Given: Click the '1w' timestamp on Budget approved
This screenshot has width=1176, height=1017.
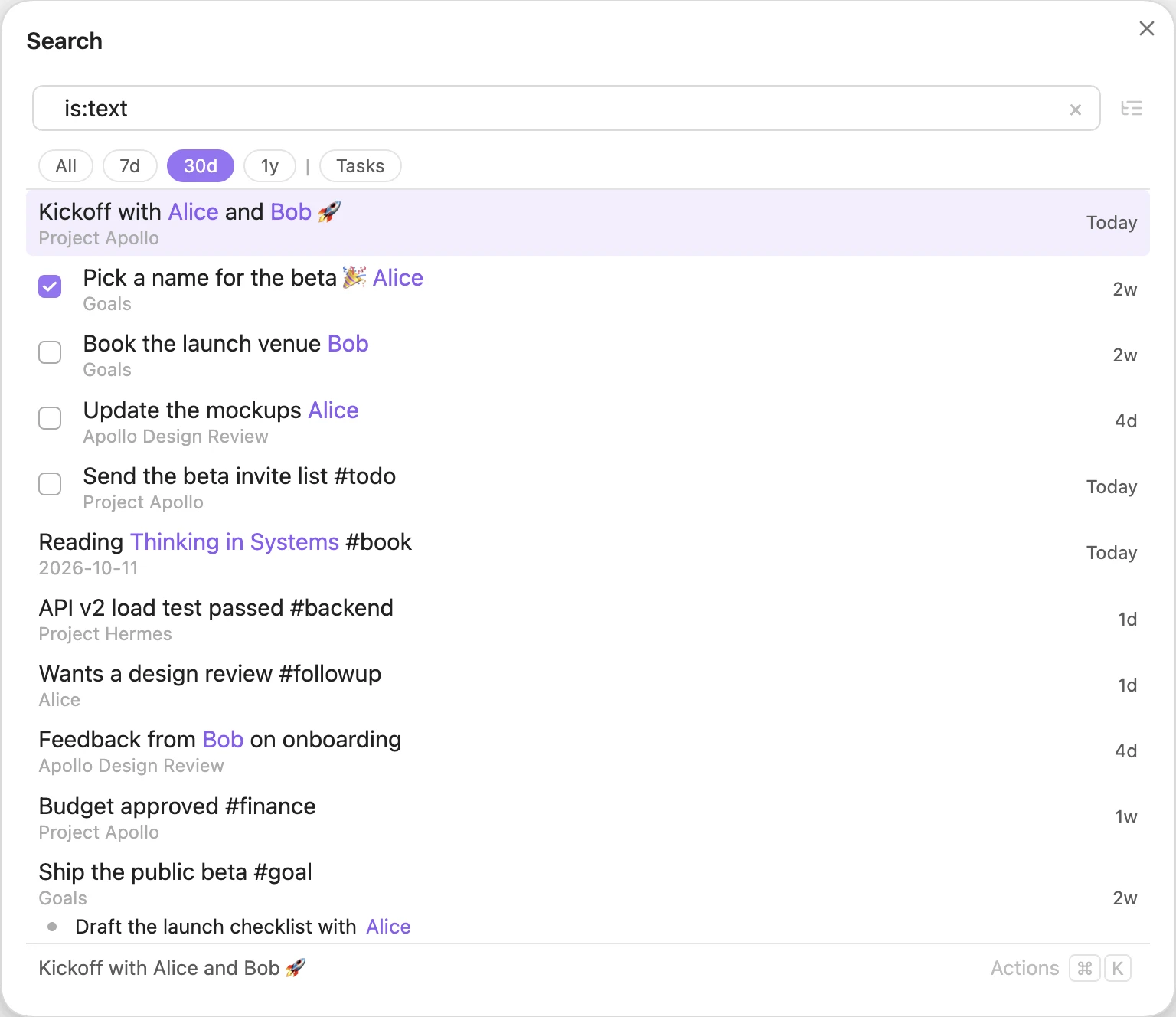Looking at the screenshot, I should pyautogui.click(x=1126, y=817).
